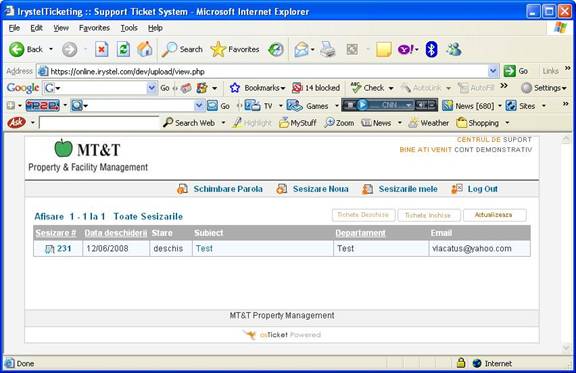The width and height of the screenshot is (576, 373).
Task: Open the Favorites star panel
Action: (235, 49)
